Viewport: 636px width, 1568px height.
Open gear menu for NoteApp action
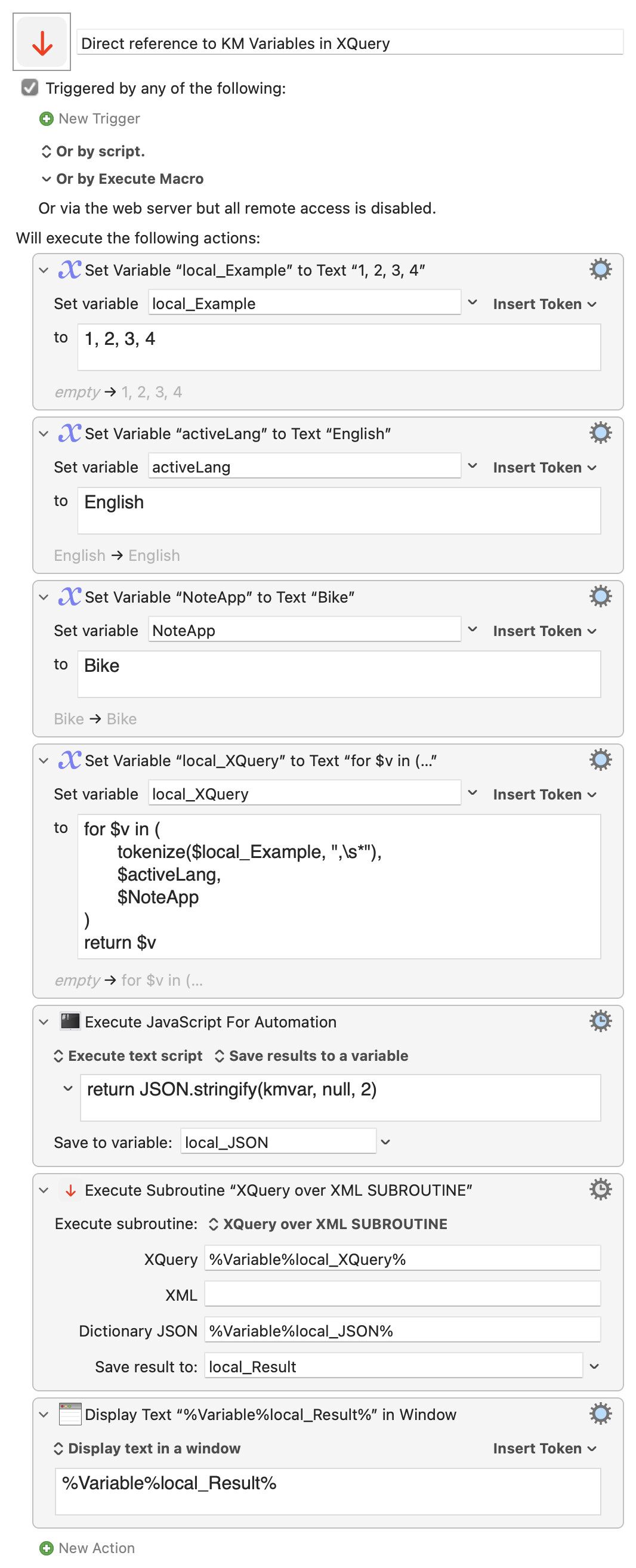600,596
